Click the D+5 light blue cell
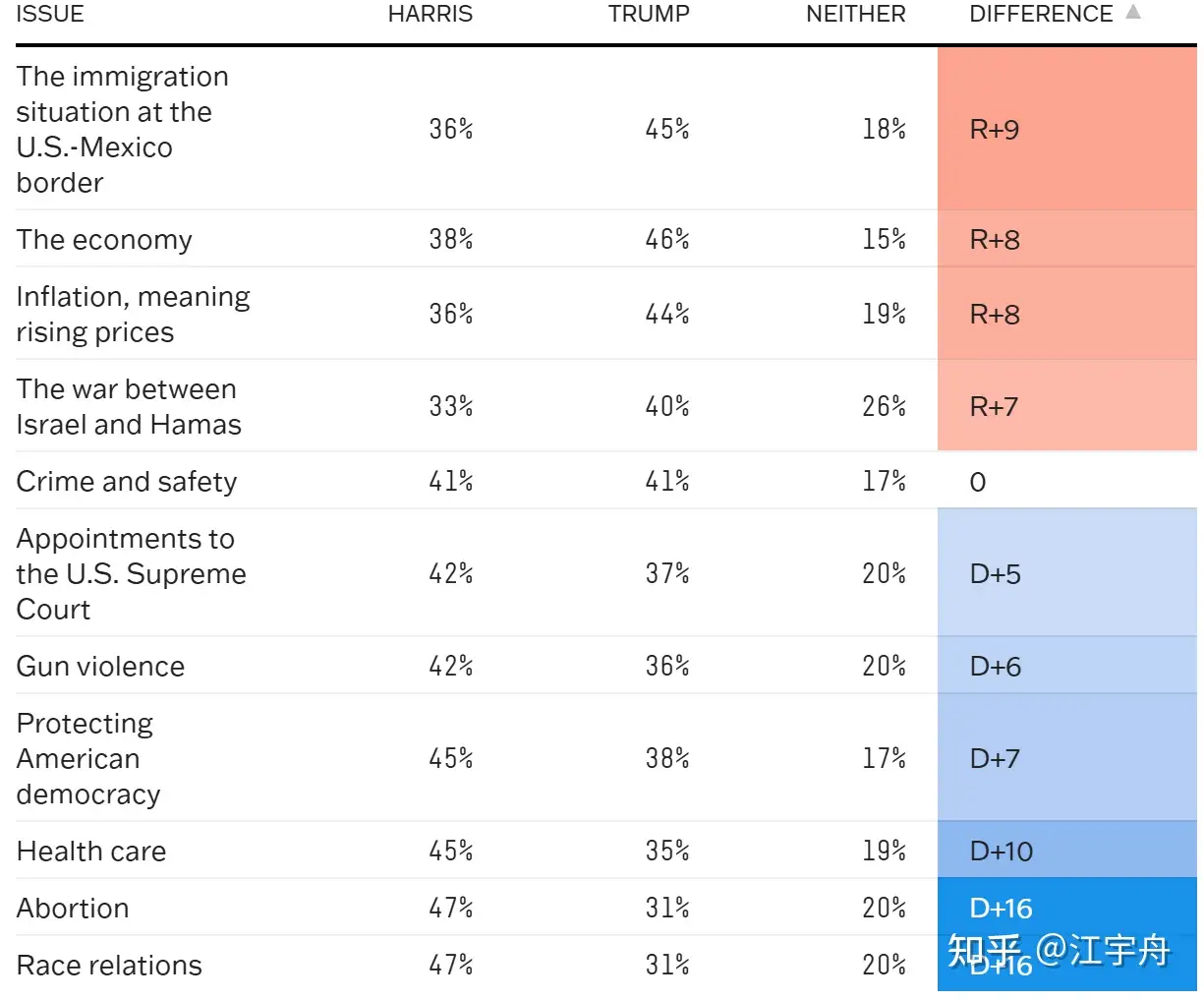This screenshot has height=1000, width=1204. coord(1066,573)
